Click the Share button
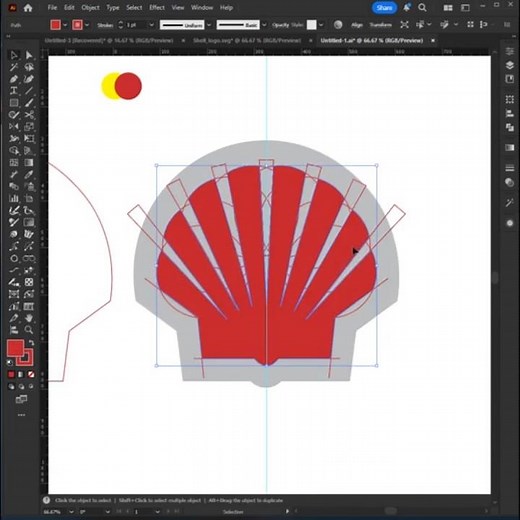 pyautogui.click(x=384, y=8)
